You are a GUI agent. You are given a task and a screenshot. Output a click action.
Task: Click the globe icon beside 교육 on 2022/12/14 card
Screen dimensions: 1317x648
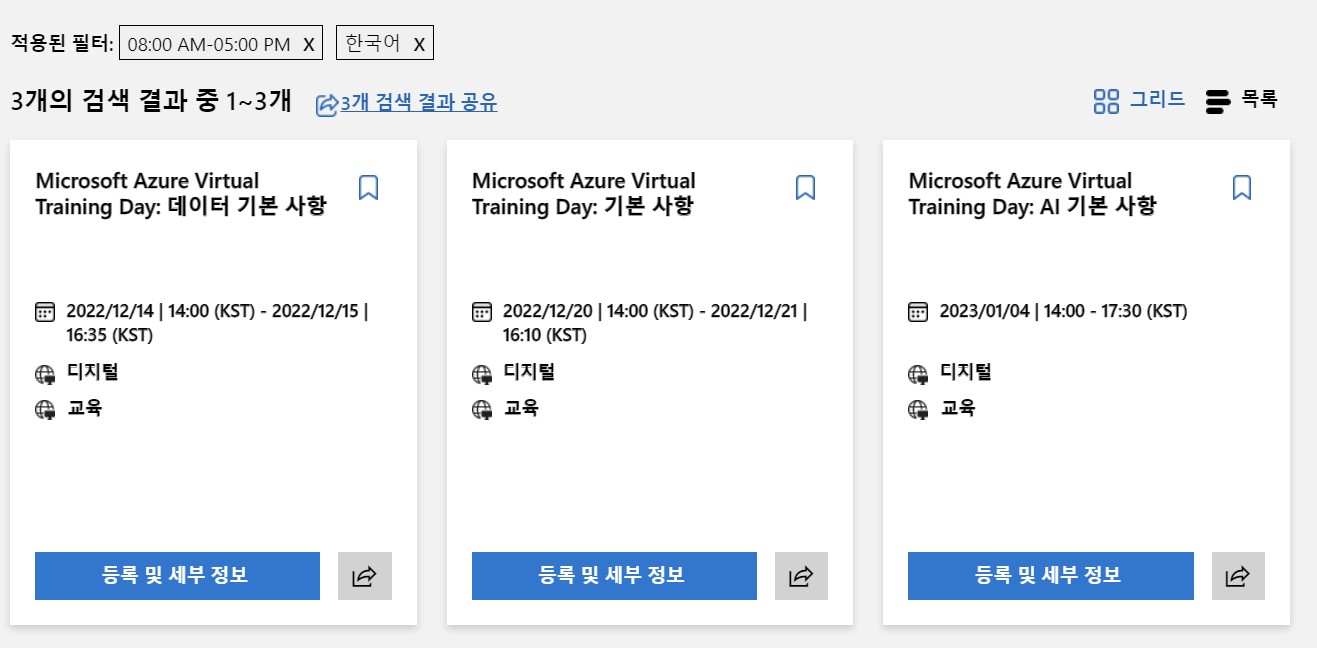45,409
